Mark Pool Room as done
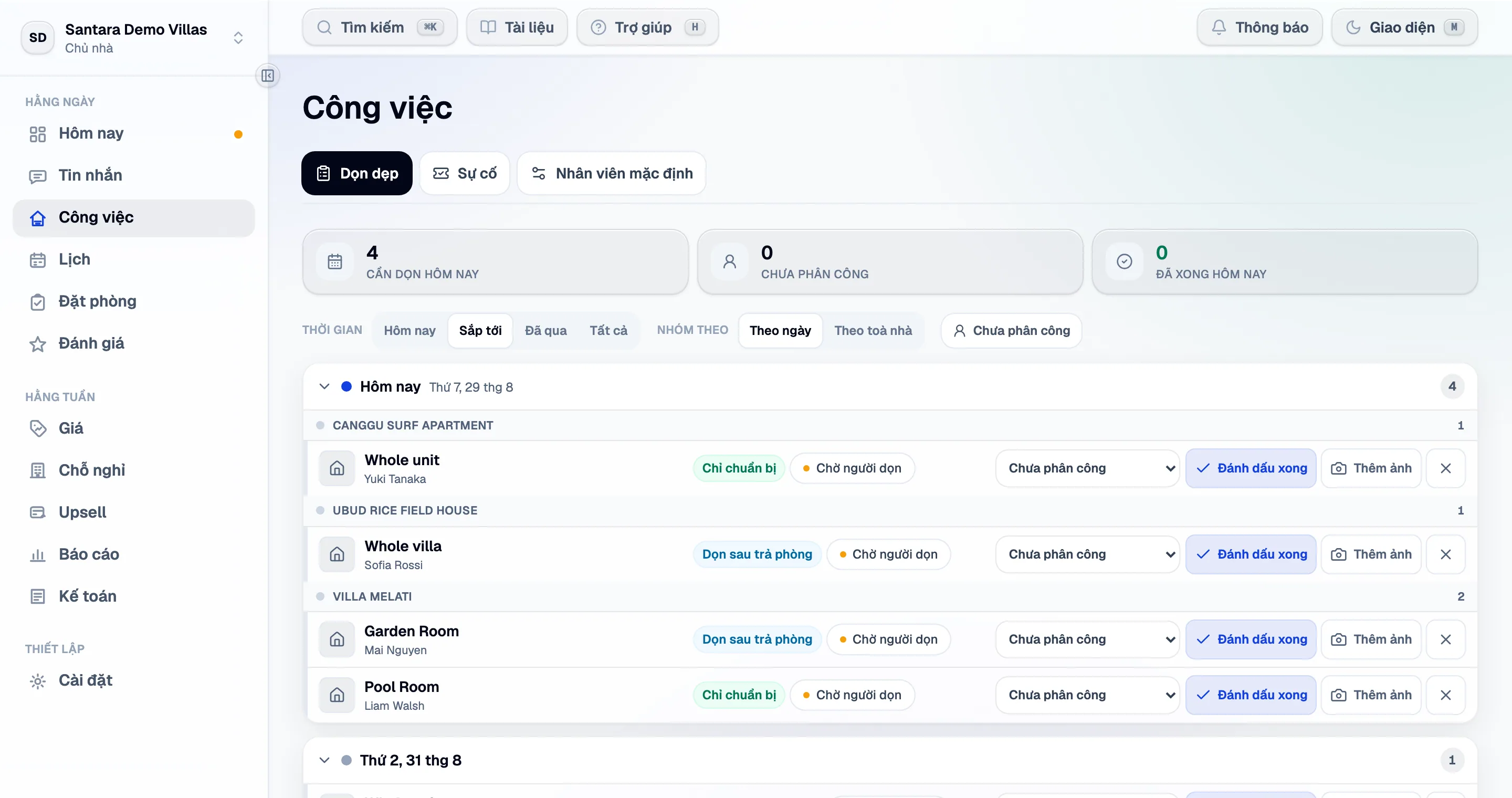This screenshot has height=798, width=1512. tap(1251, 695)
